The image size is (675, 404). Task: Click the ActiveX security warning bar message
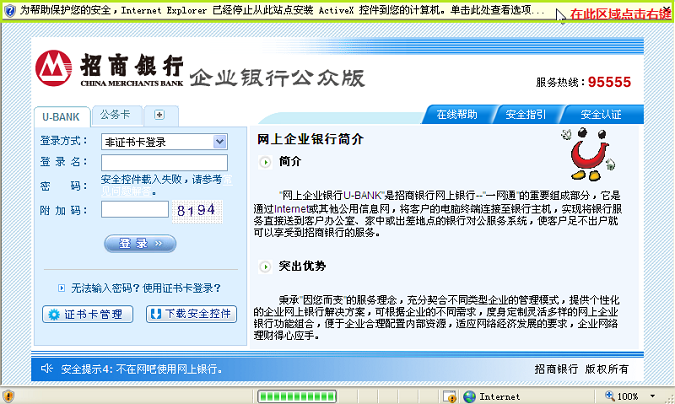click(282, 10)
